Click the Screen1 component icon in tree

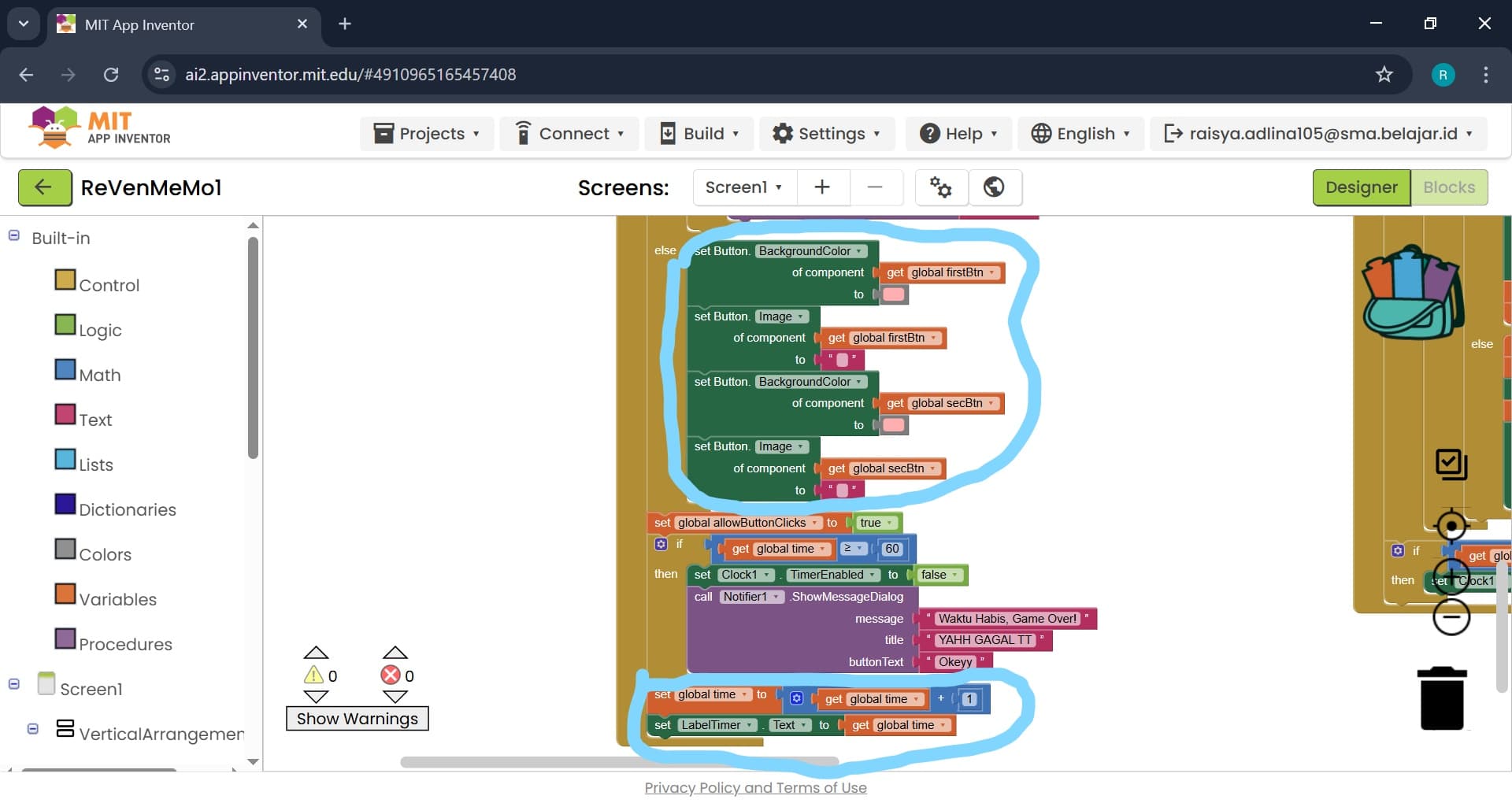tap(46, 684)
